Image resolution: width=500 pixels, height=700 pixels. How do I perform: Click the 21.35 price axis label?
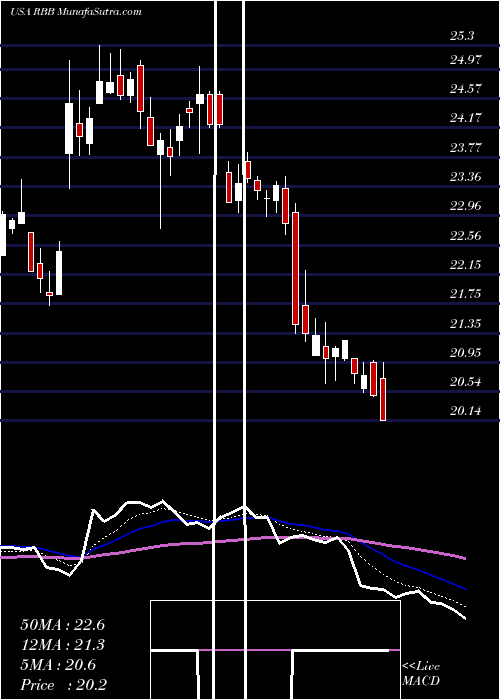coord(466,323)
